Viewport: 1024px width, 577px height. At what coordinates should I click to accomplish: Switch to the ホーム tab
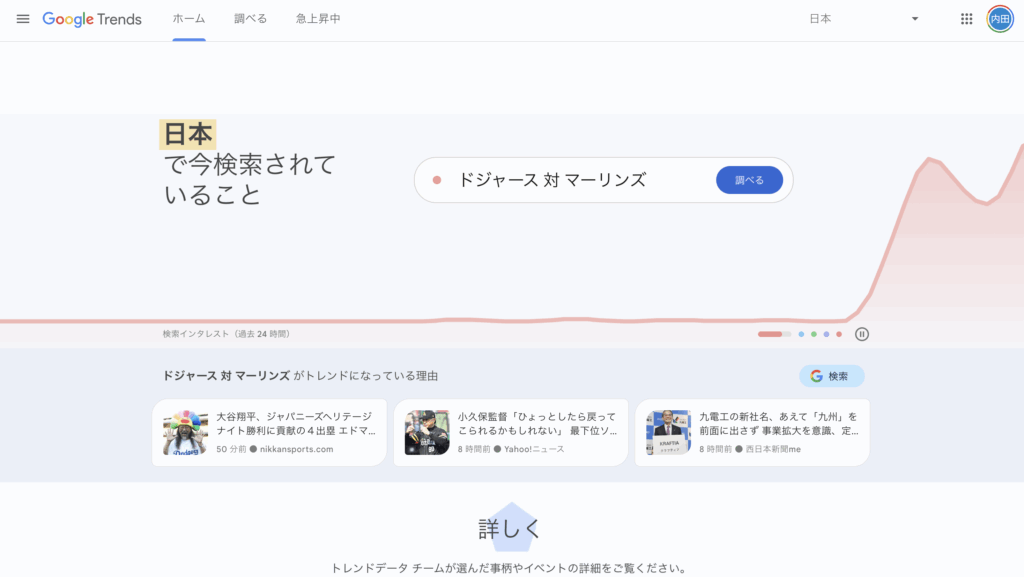point(189,19)
